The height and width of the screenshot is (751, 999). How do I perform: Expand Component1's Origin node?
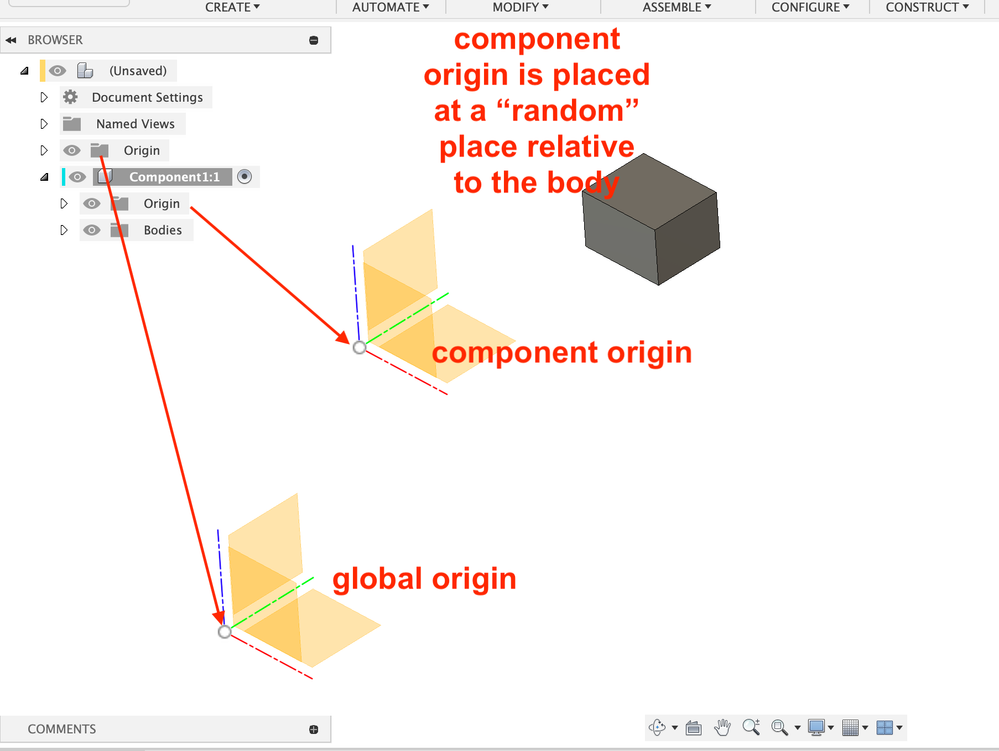[64, 203]
